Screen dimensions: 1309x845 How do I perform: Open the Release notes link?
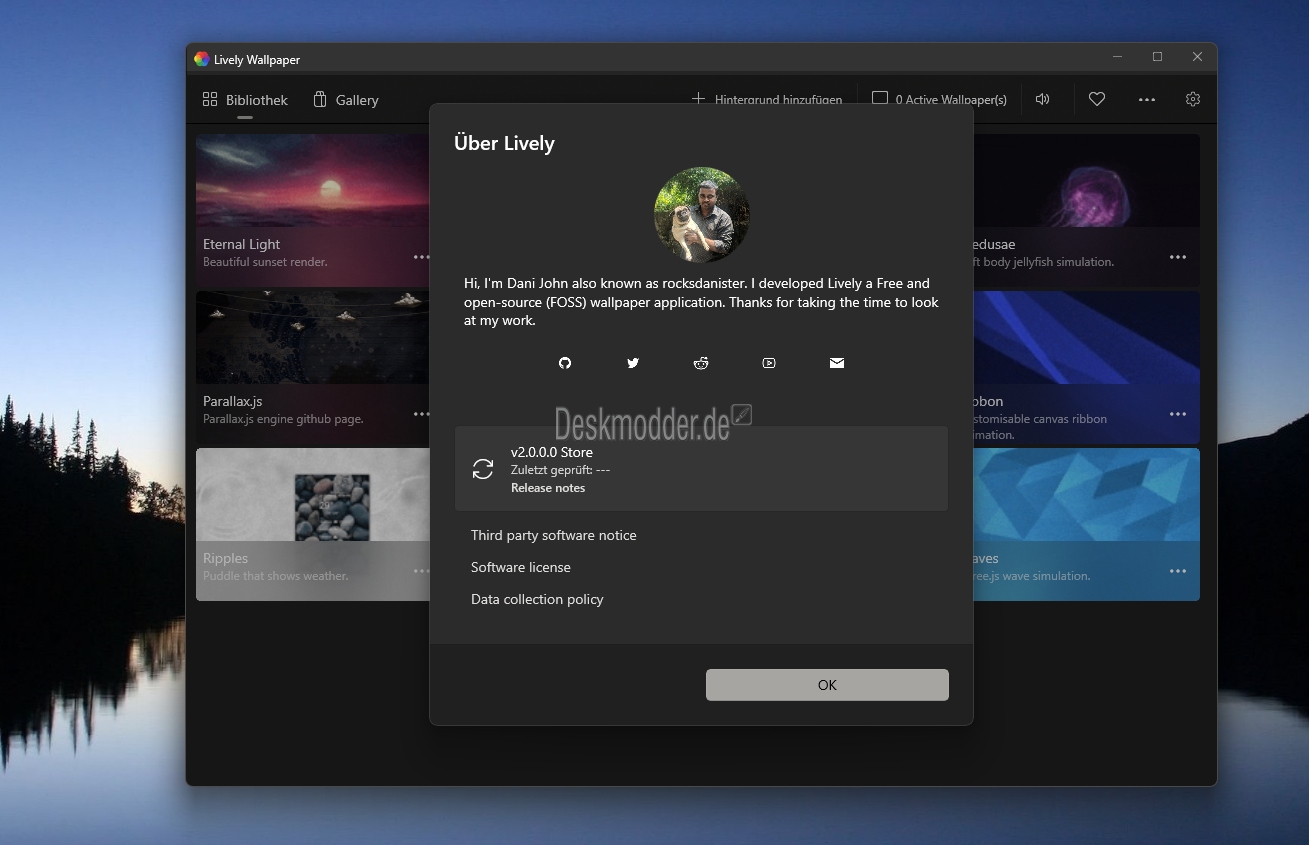click(548, 488)
